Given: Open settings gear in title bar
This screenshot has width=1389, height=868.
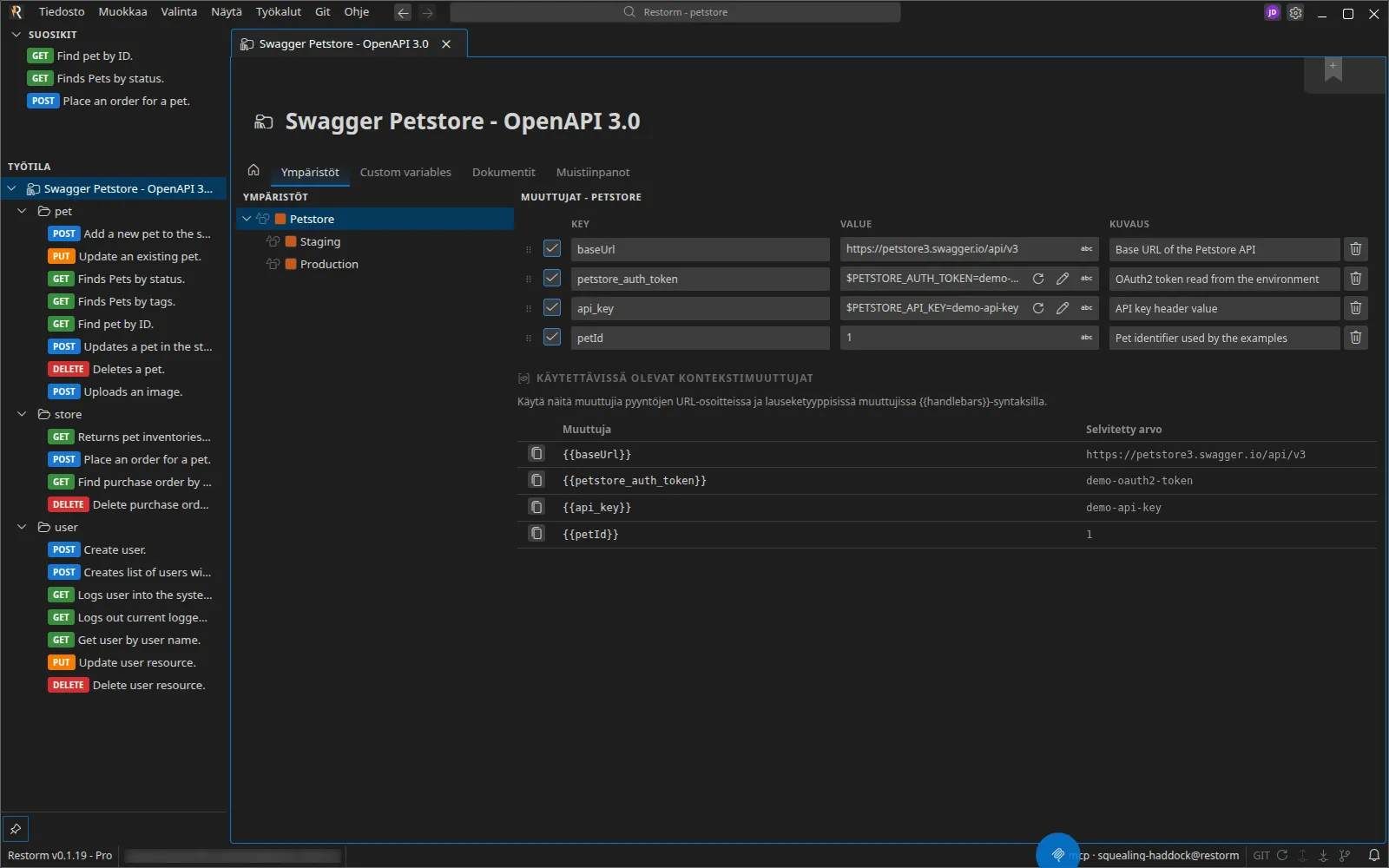Looking at the screenshot, I should pyautogui.click(x=1295, y=13).
